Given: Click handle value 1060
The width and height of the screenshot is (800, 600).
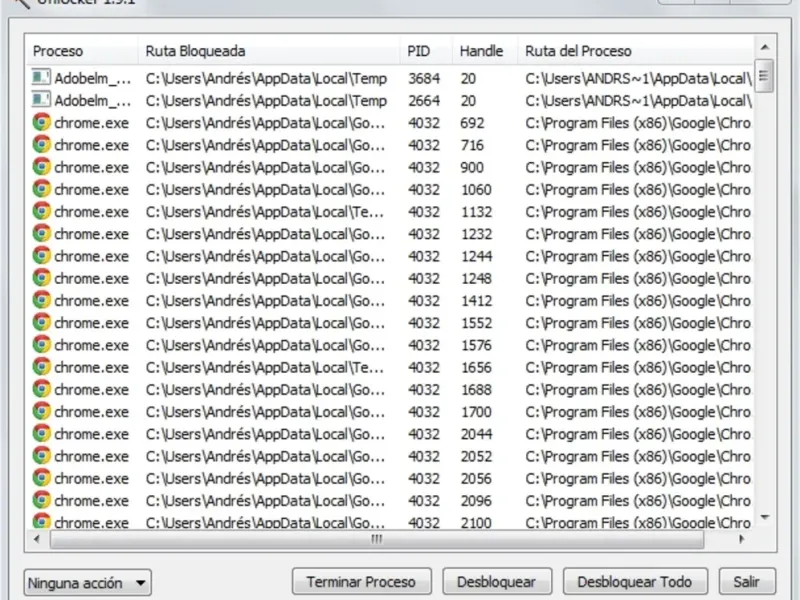Looking at the screenshot, I should (477, 190).
